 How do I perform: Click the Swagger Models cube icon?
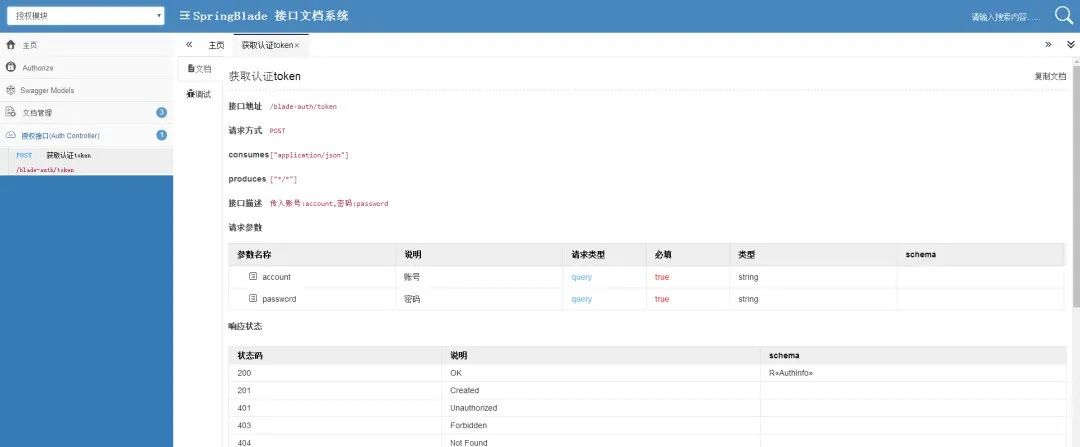click(10, 90)
